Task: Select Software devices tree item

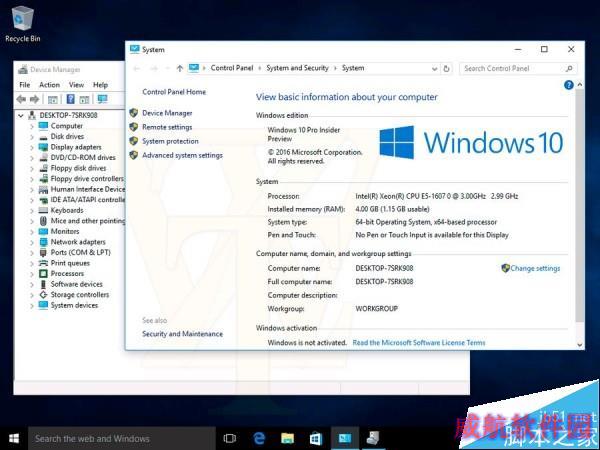Action: pos(77,284)
